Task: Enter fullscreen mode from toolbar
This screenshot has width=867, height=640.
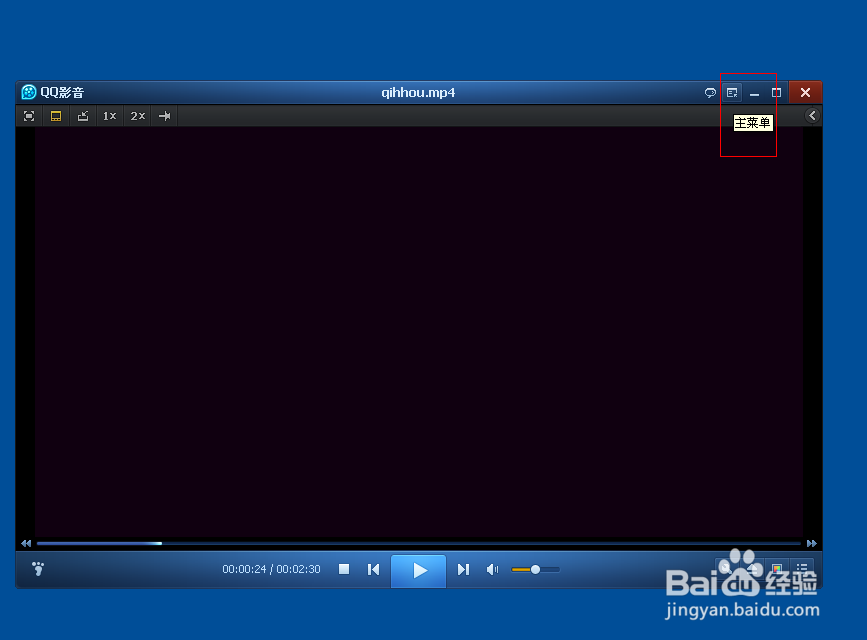Action: point(29,116)
